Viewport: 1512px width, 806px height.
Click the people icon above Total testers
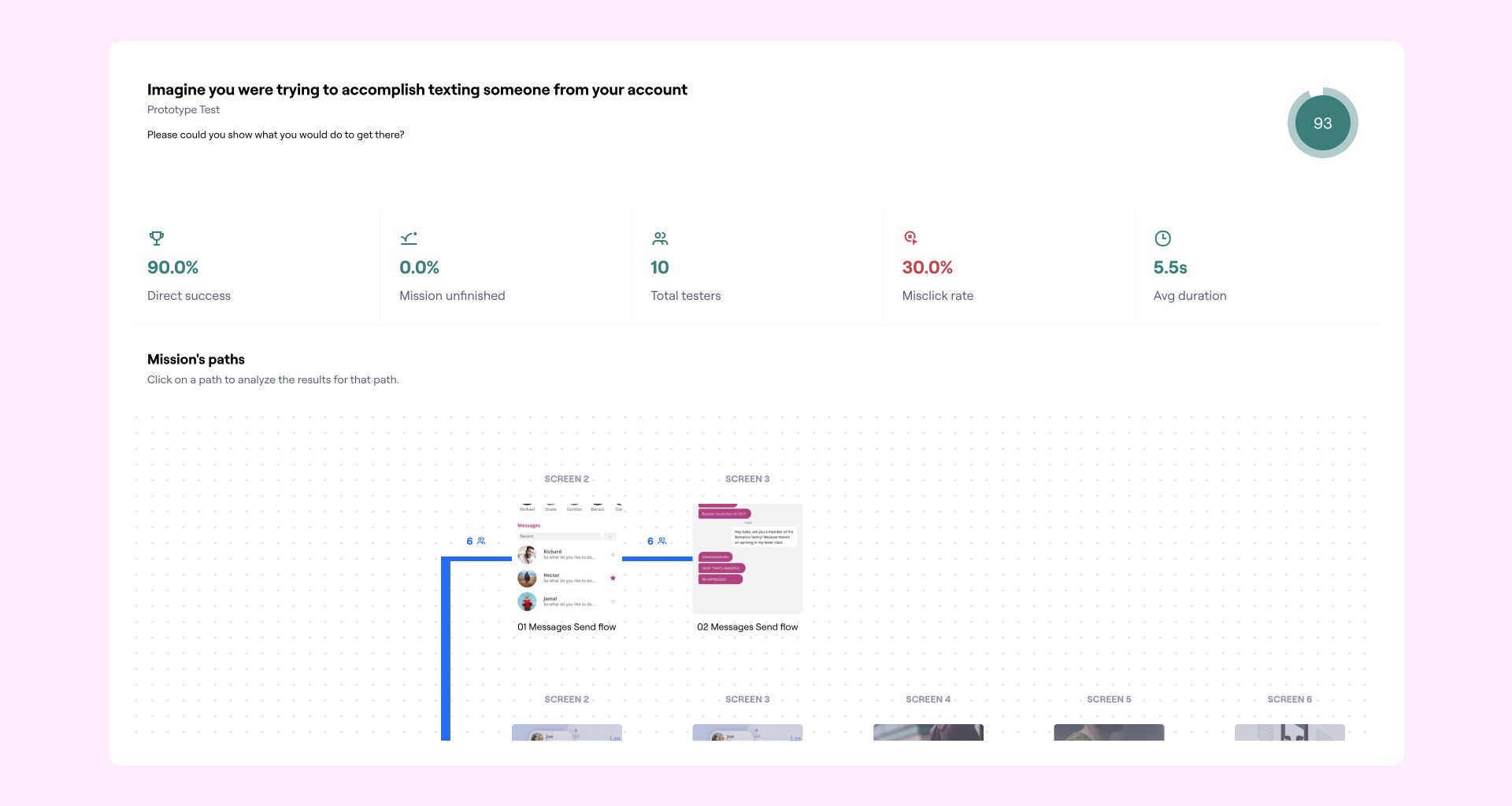click(660, 238)
